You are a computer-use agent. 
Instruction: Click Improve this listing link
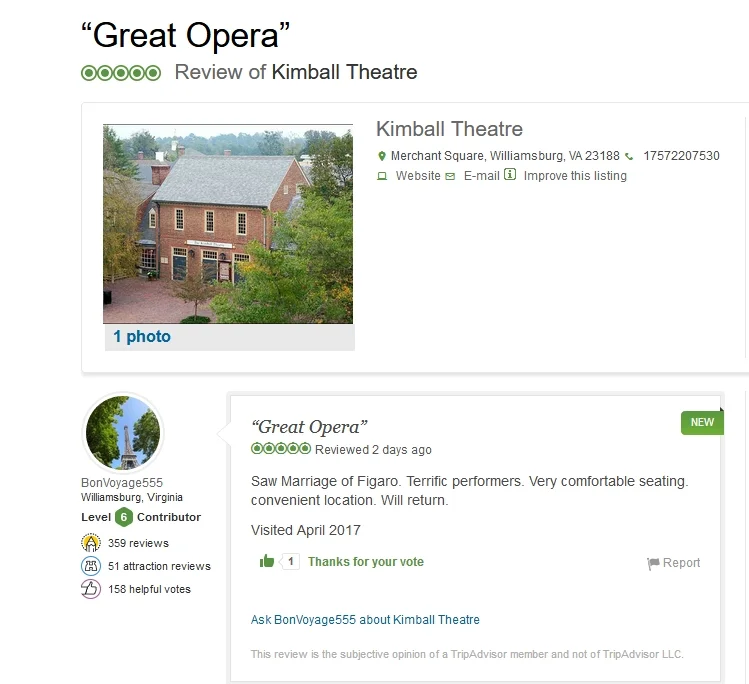(575, 176)
